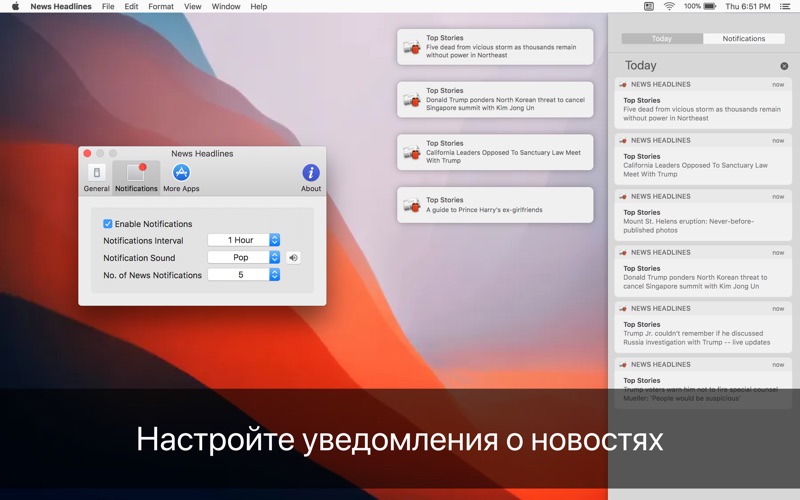Click the Notifications Interval label
This screenshot has width=800, height=500.
143,240
